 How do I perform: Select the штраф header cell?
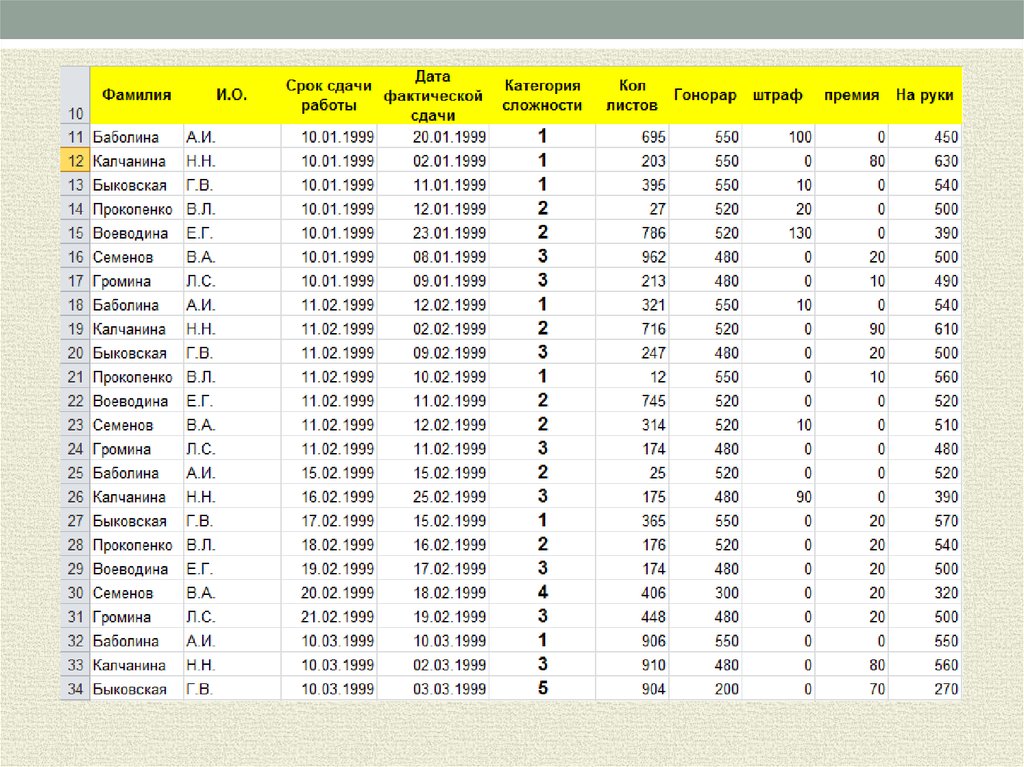[778, 96]
